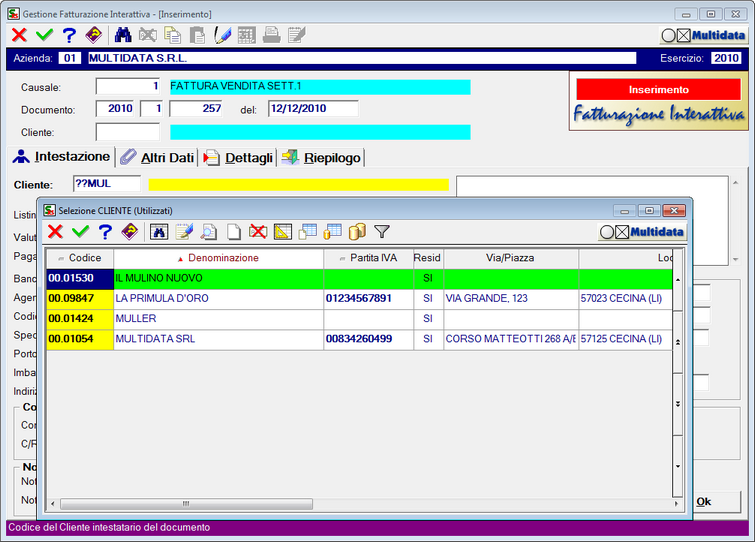Click the empty Cliente code field in header
The width and height of the screenshot is (755, 542).
(128, 132)
